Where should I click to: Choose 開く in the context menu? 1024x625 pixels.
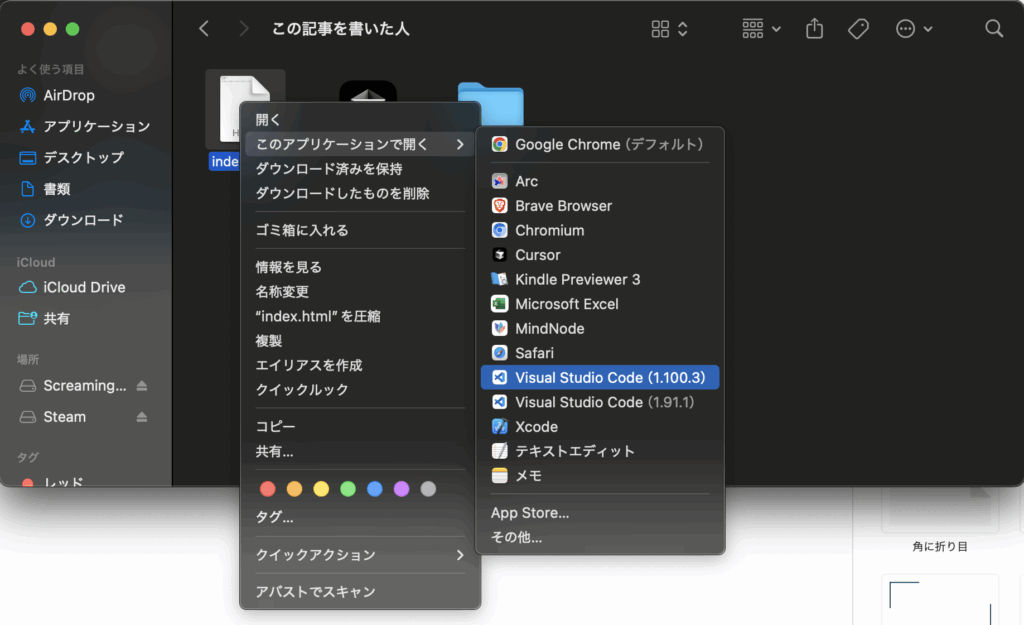[x=360, y=120]
